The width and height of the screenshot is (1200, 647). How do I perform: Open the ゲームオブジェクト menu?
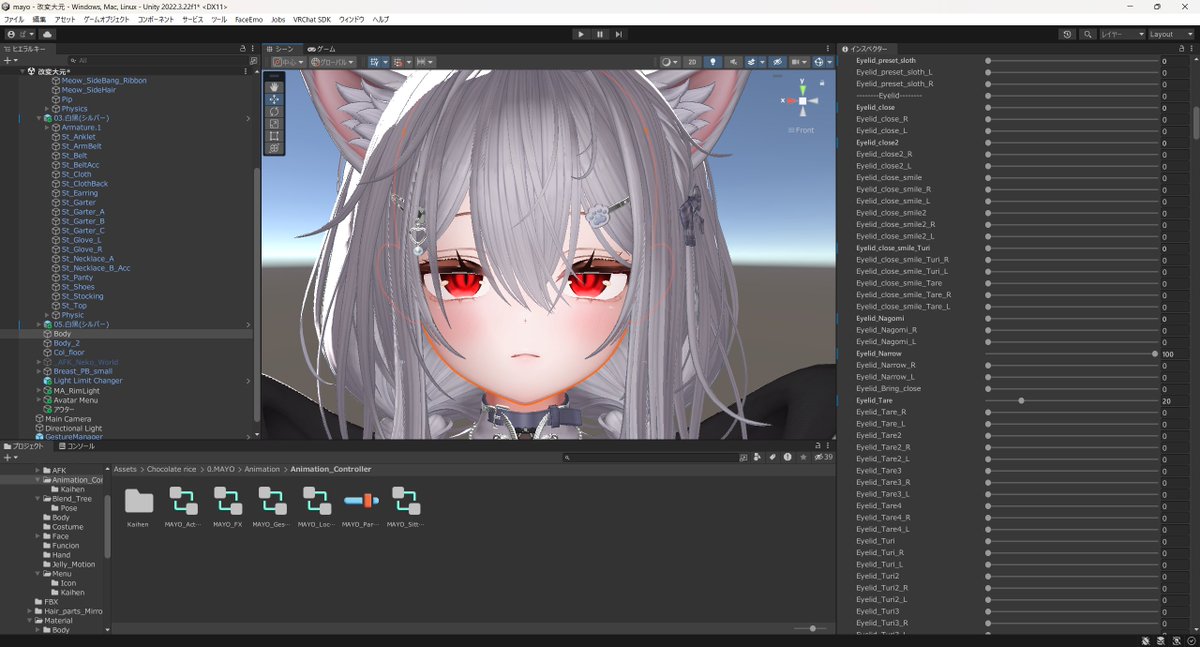105,19
